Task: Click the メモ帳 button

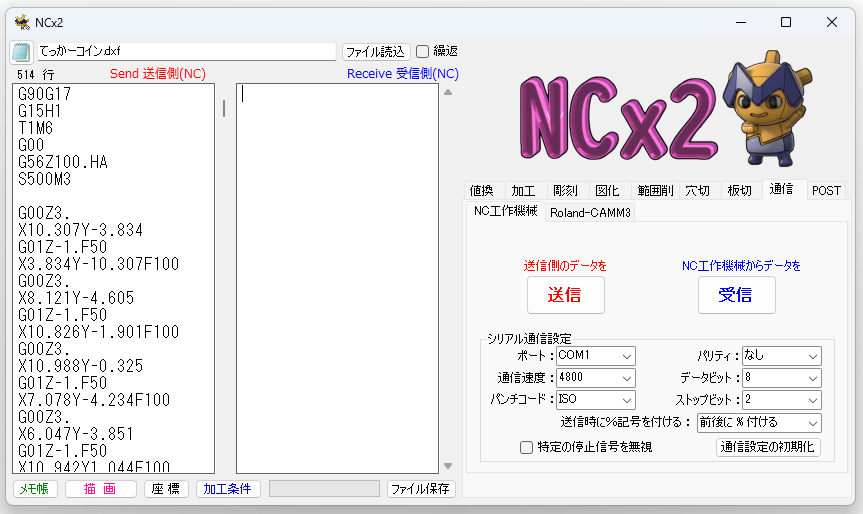Action: pos(35,489)
